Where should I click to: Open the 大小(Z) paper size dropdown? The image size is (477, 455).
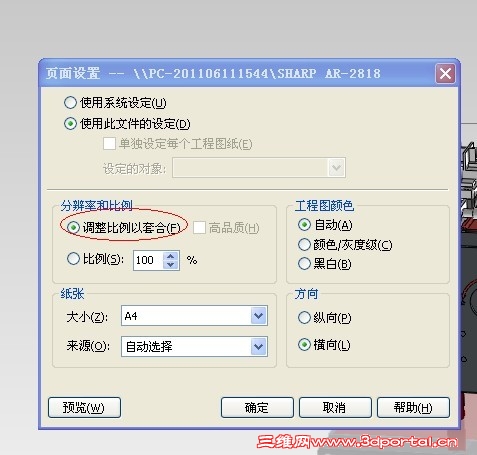(259, 315)
